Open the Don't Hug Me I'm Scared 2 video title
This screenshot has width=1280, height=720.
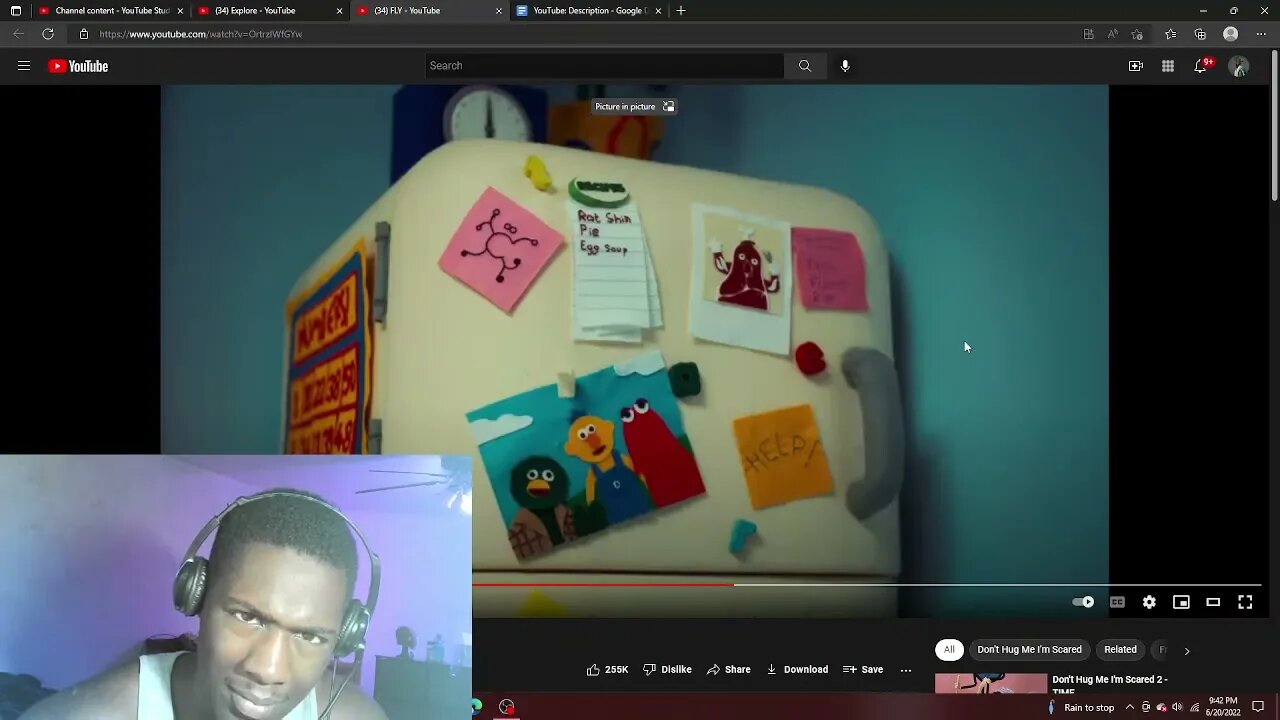click(1110, 685)
